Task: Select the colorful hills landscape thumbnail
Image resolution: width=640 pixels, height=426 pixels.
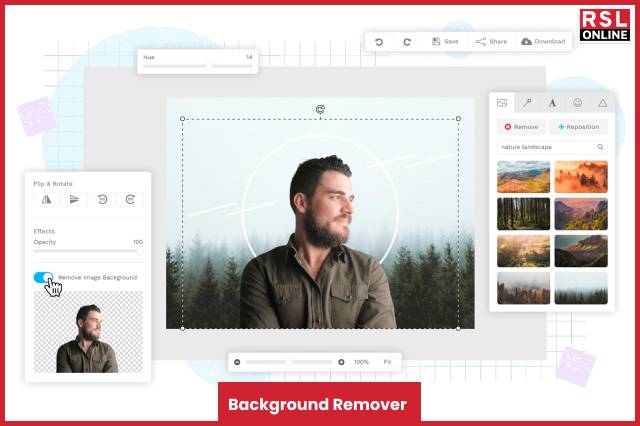Action: coord(524,177)
